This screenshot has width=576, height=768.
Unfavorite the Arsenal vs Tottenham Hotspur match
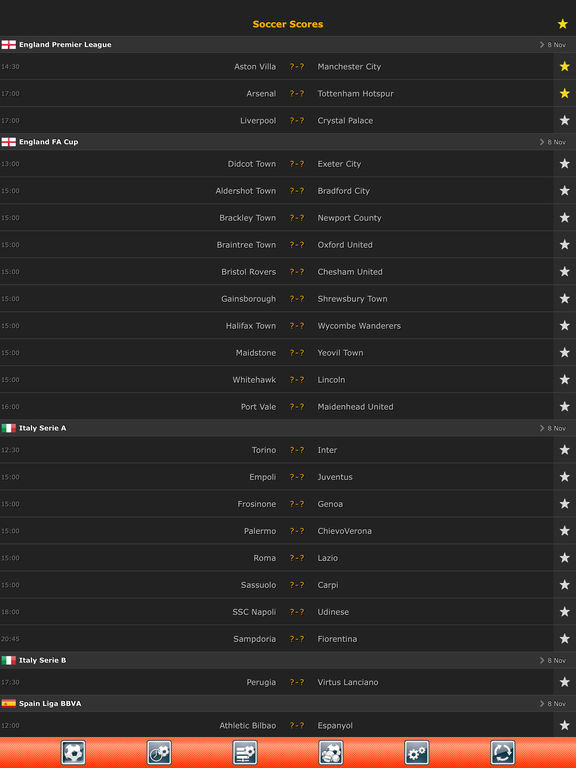coord(565,93)
